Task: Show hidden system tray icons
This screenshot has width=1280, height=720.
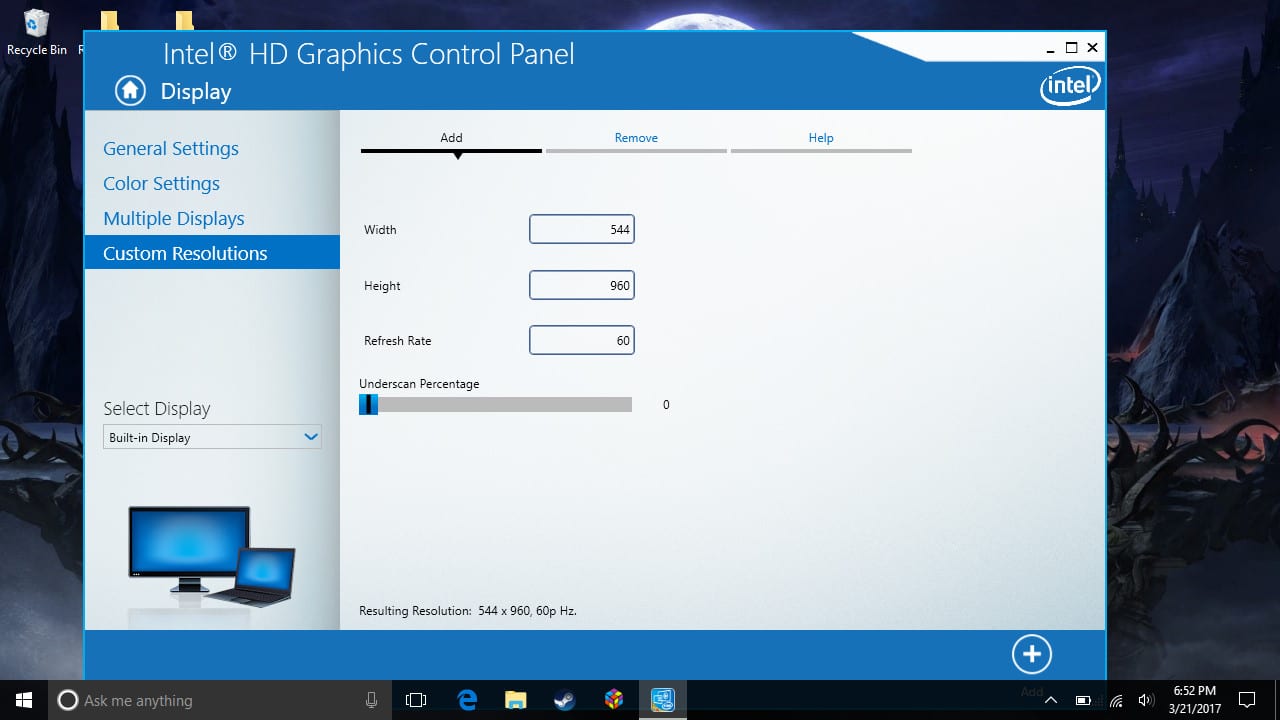Action: 1051,700
